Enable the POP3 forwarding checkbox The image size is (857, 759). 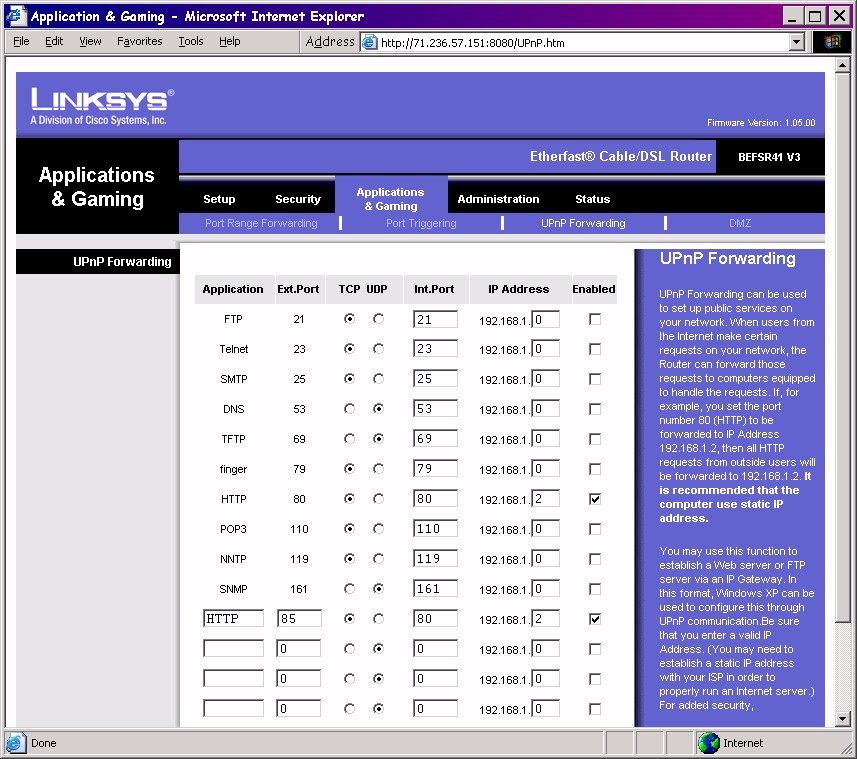[595, 529]
